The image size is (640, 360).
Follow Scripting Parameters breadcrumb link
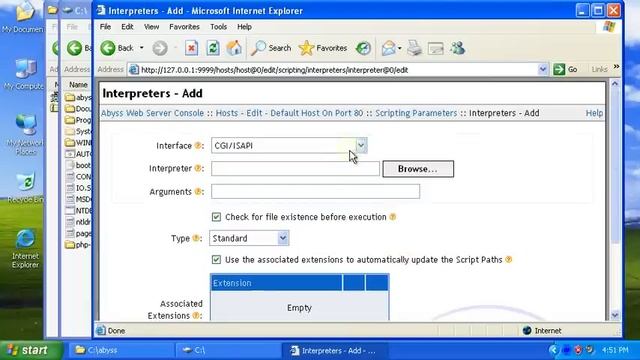coord(416,113)
